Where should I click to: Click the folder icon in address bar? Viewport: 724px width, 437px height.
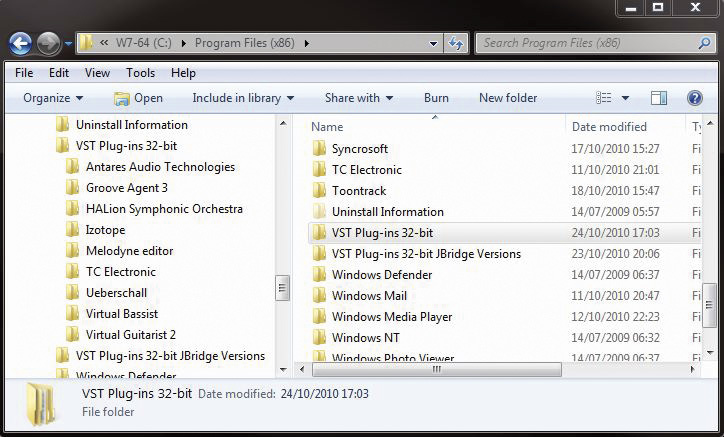[86, 43]
